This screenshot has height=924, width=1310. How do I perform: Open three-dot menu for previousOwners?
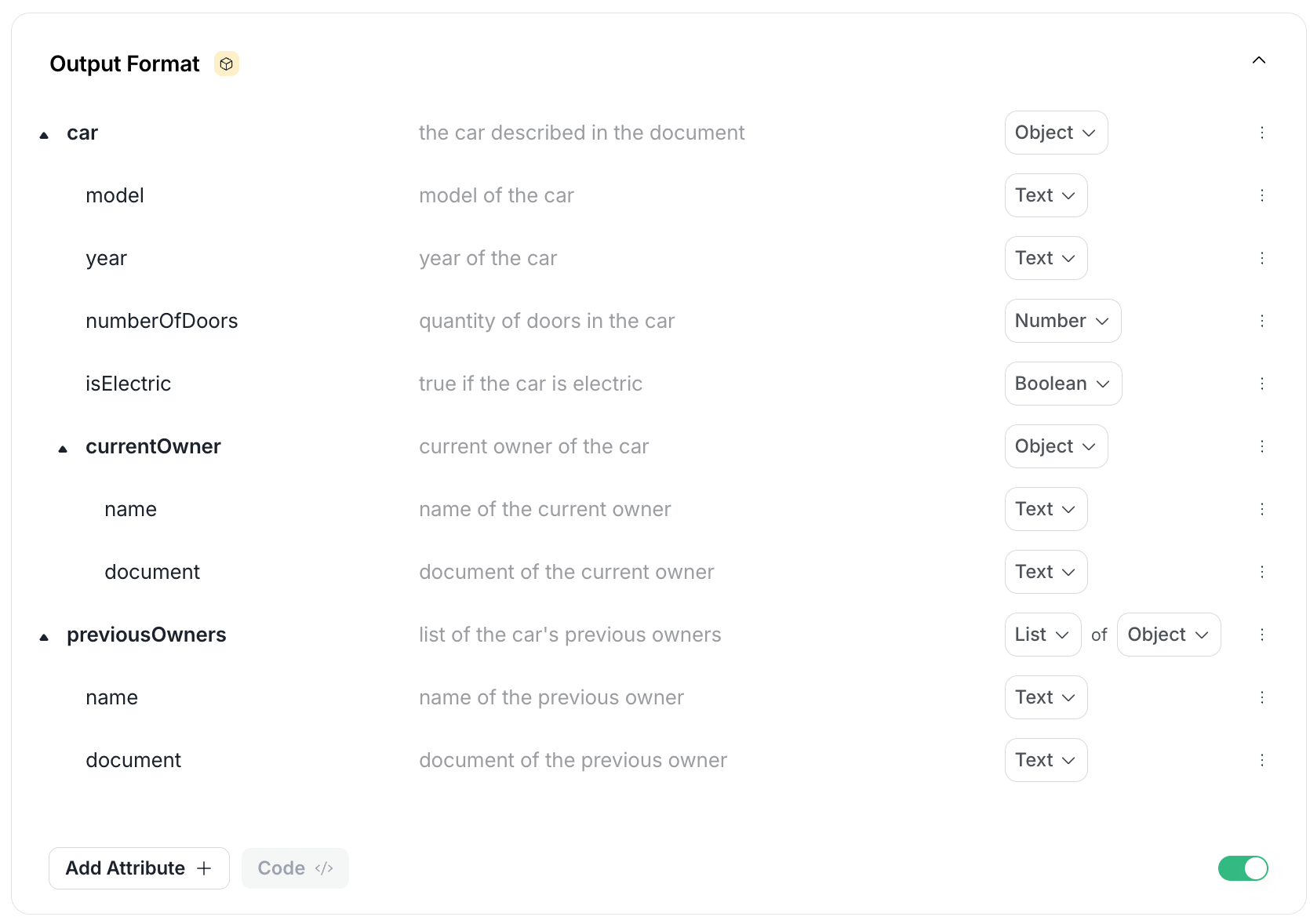[1261, 635]
